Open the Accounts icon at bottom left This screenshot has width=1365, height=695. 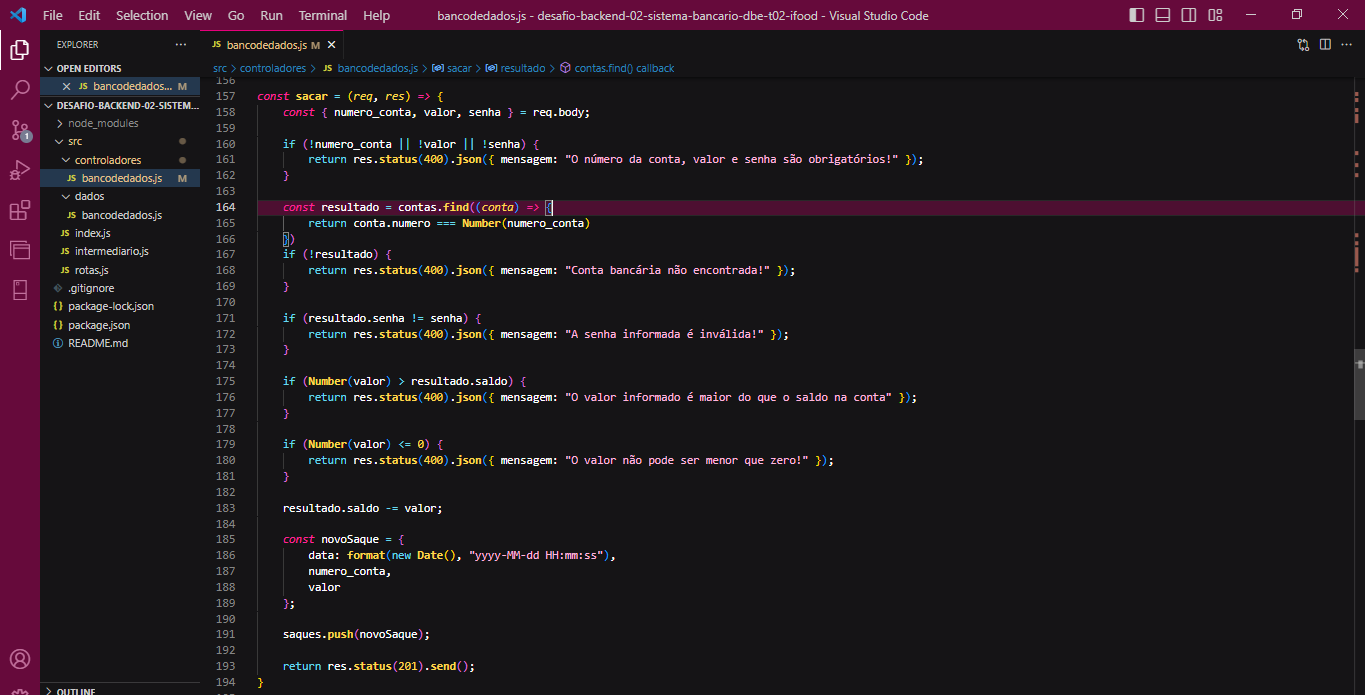pyautogui.click(x=19, y=659)
